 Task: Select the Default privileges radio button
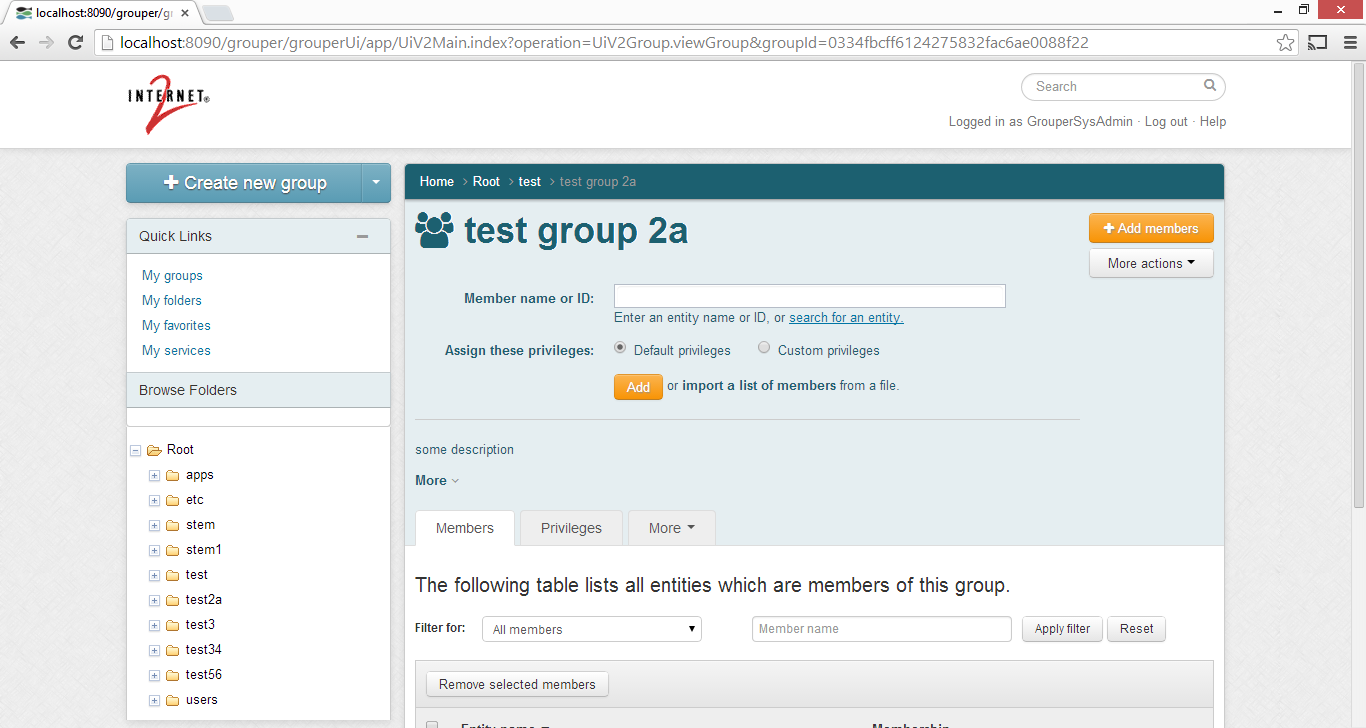pos(620,348)
